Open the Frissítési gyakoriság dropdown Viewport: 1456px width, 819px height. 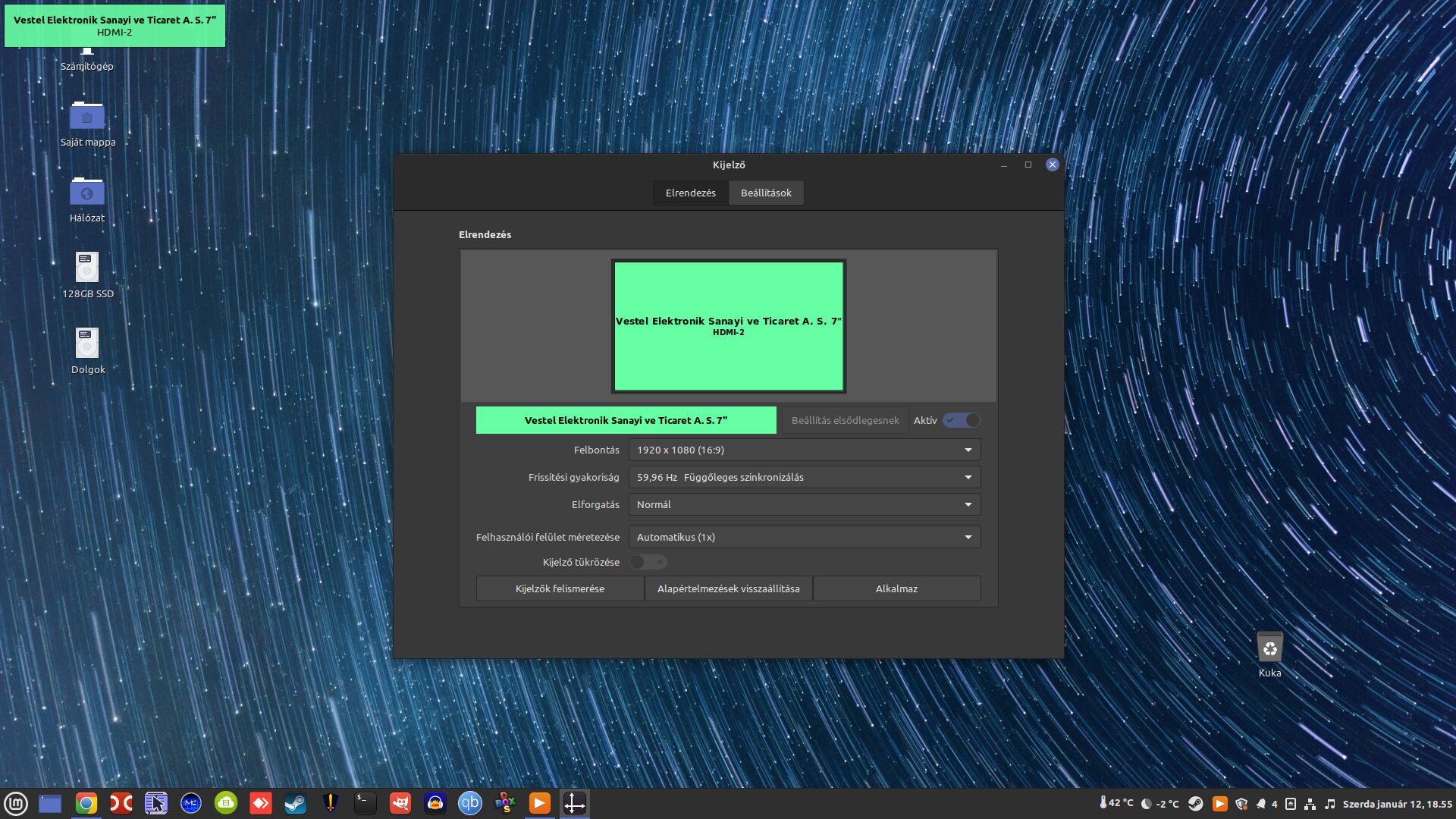coord(804,477)
